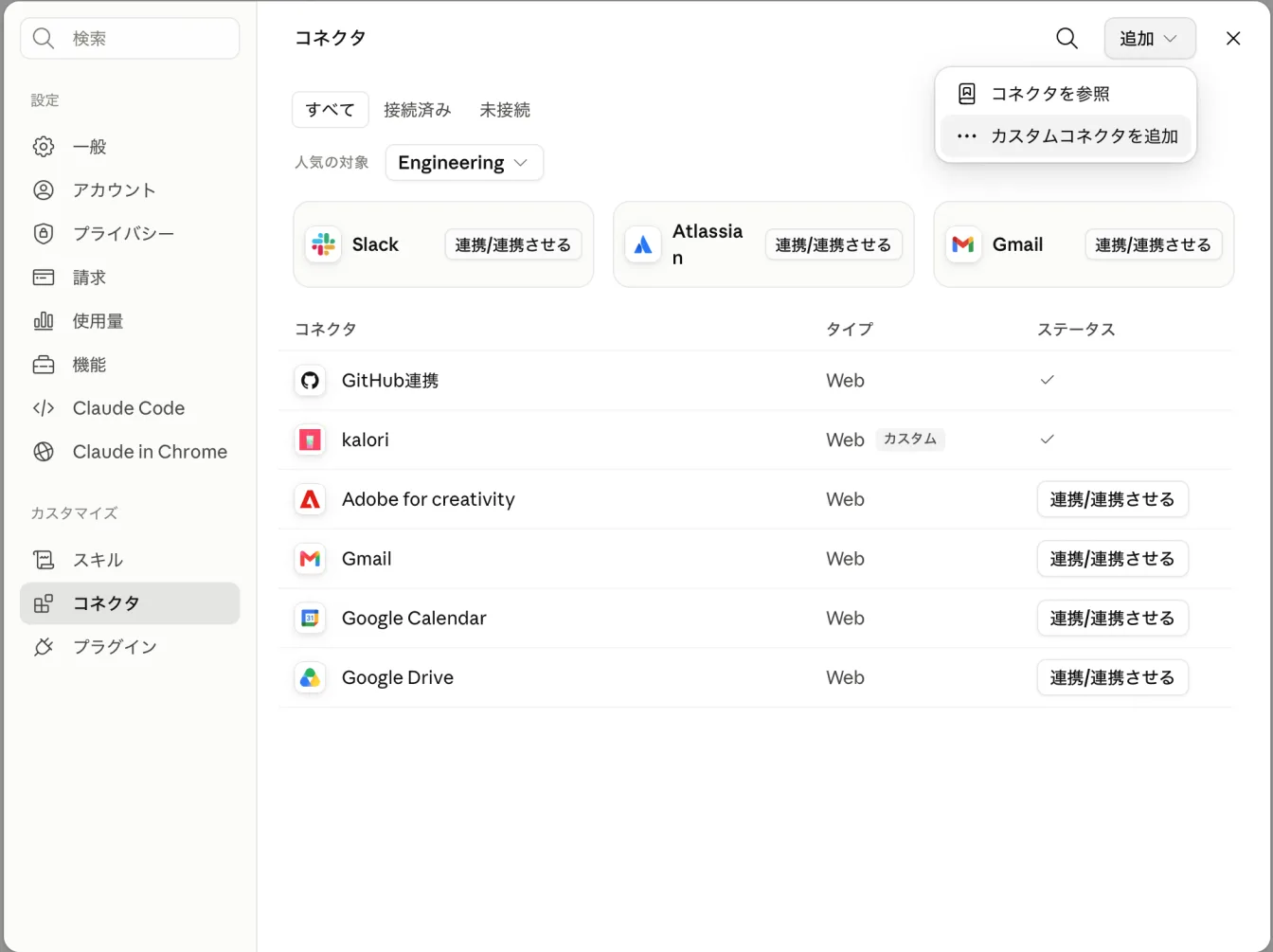
Task: Click the Adobe for creativity logo icon
Action: pyautogui.click(x=310, y=499)
